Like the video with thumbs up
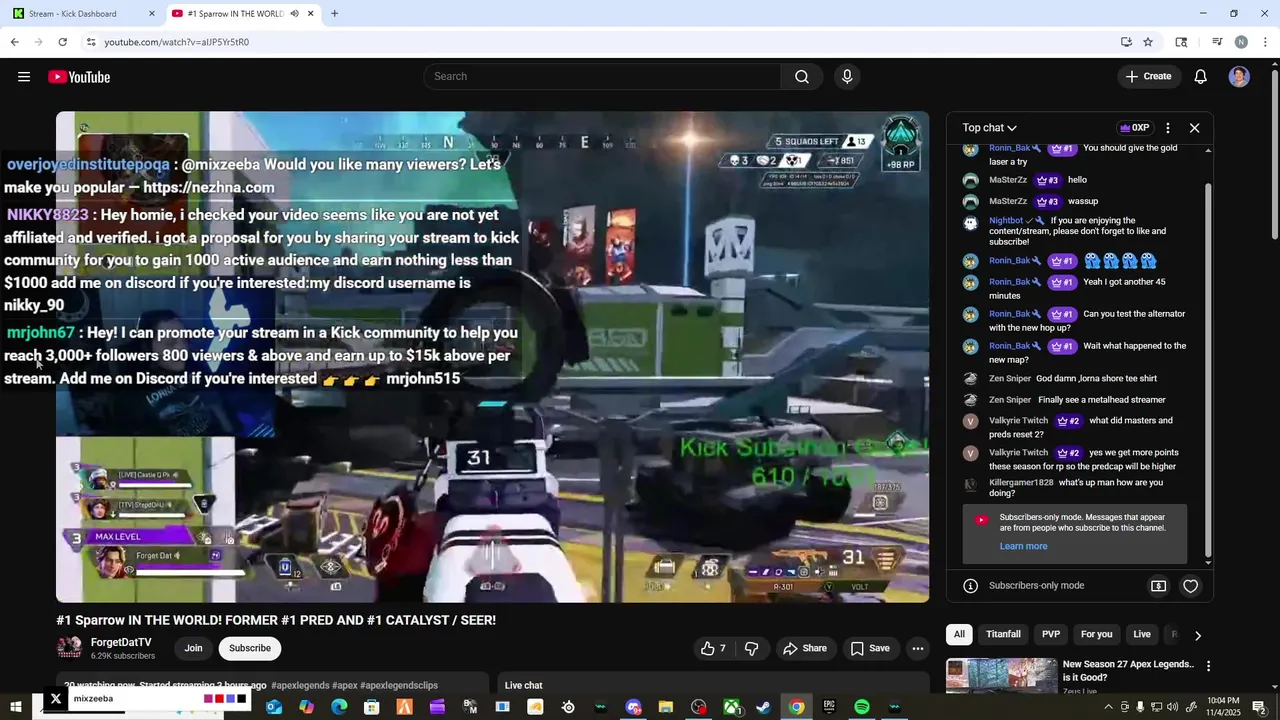Screen dimensions: 1280x720 (714, 648)
